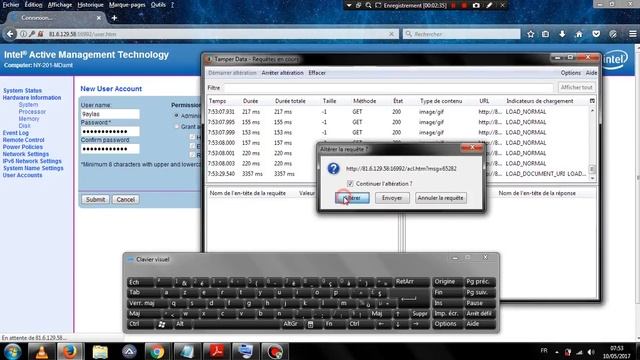
Task: Click 'Afficher tout' in Tamper Data
Action: point(576,87)
